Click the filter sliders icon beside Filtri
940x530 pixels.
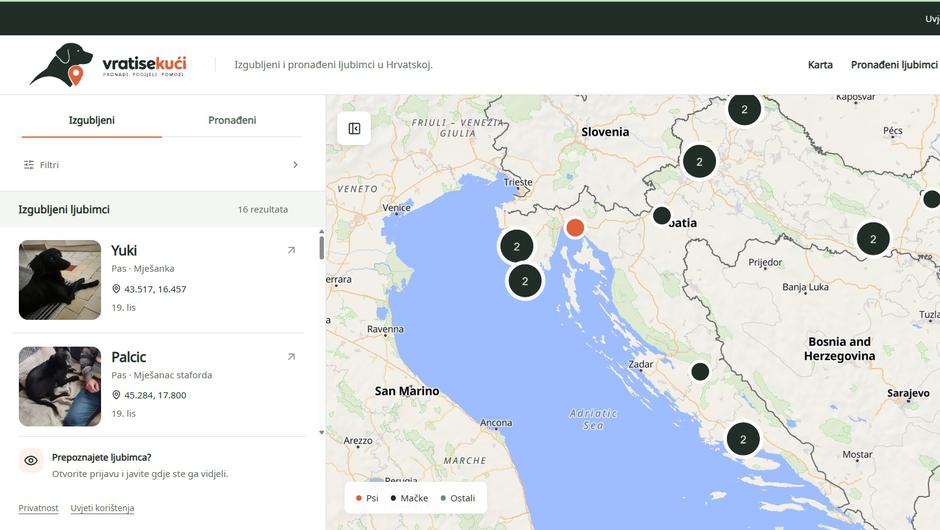[x=29, y=164]
